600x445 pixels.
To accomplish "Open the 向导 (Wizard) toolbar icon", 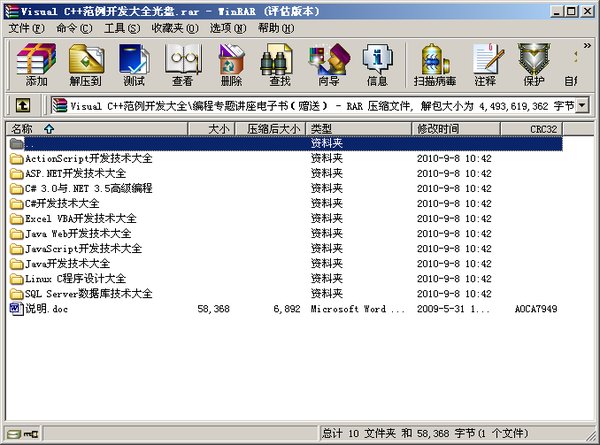I will (x=329, y=64).
